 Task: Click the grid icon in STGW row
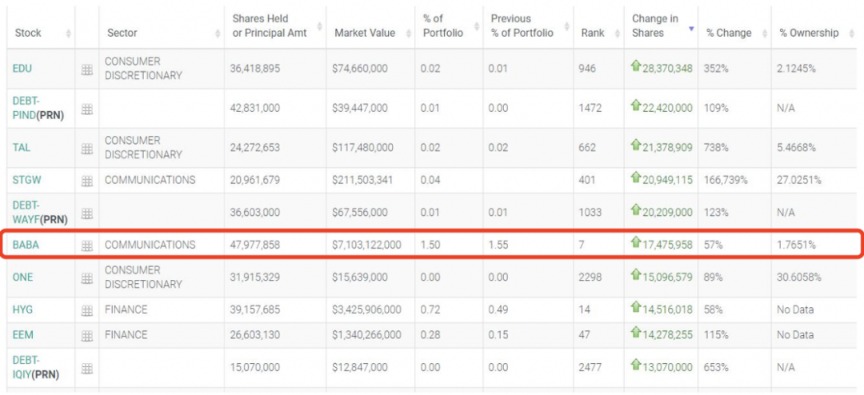87,181
